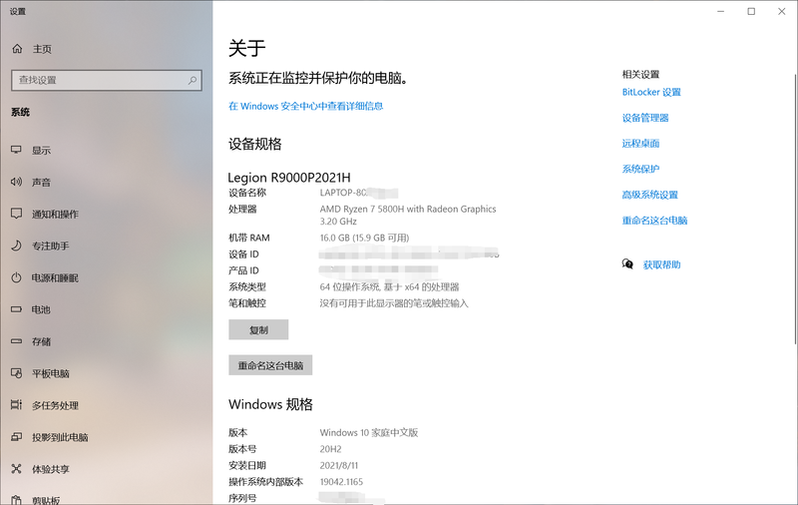Click the Home (主页) icon in sidebar
Image resolution: width=798 pixels, height=505 pixels.
click(x=16, y=49)
